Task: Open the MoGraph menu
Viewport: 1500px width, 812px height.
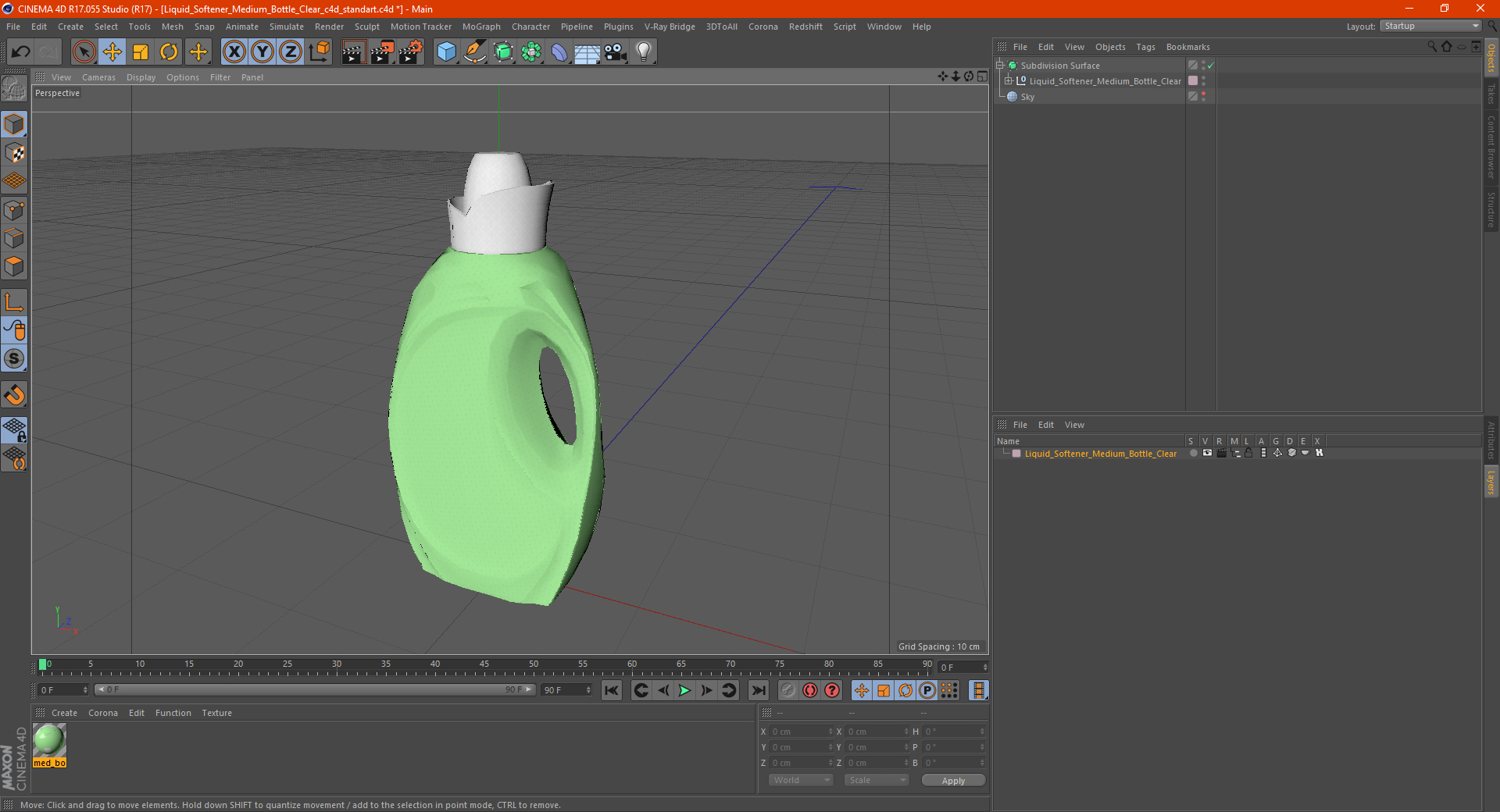Action: 481,27
